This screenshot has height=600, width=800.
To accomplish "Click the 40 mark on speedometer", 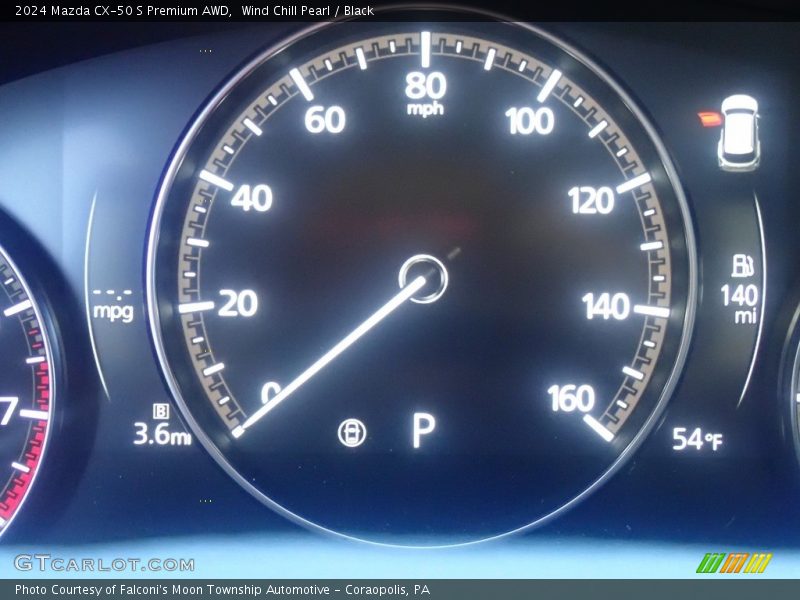I will [x=252, y=198].
